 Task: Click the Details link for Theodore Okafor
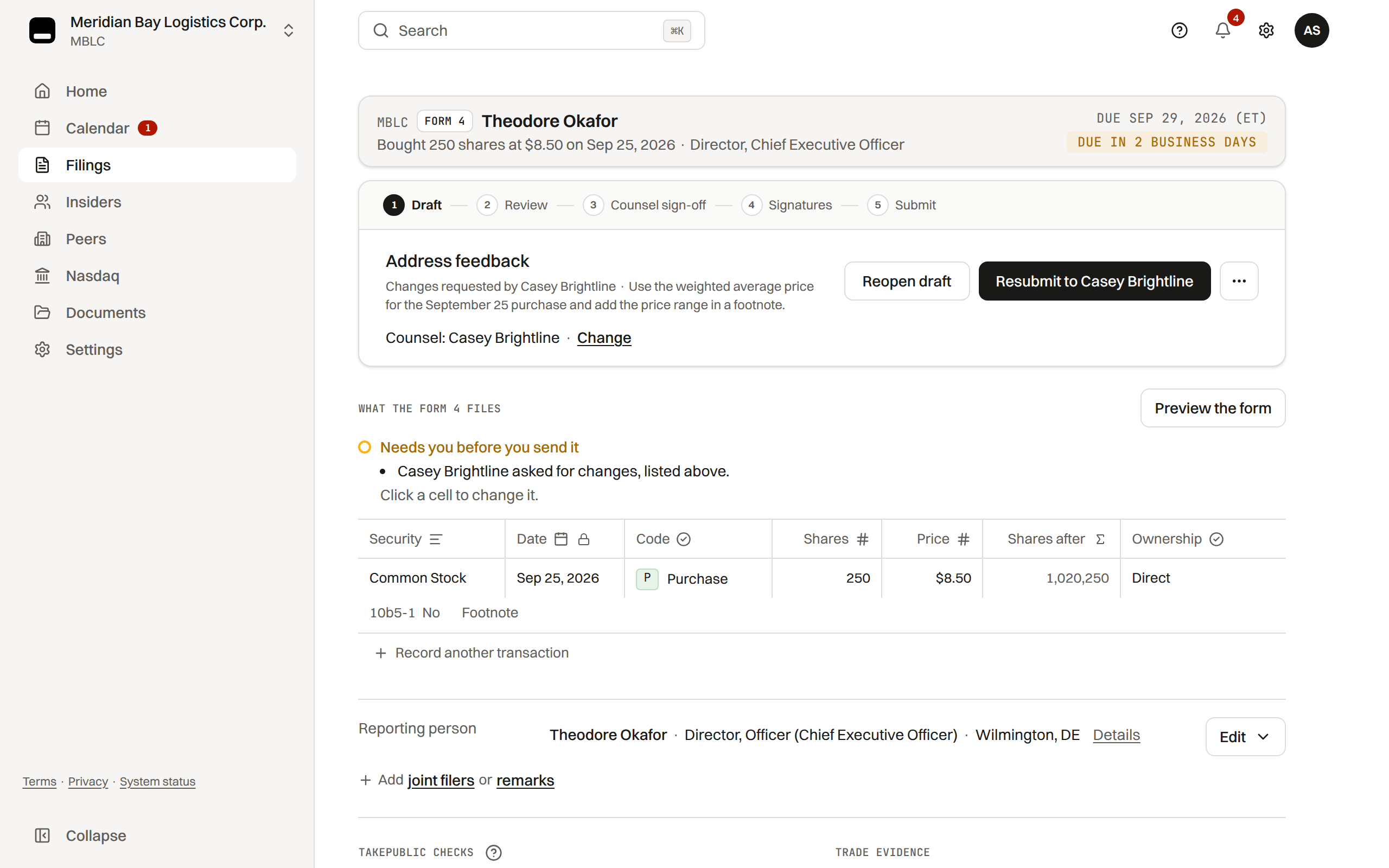click(x=1116, y=736)
